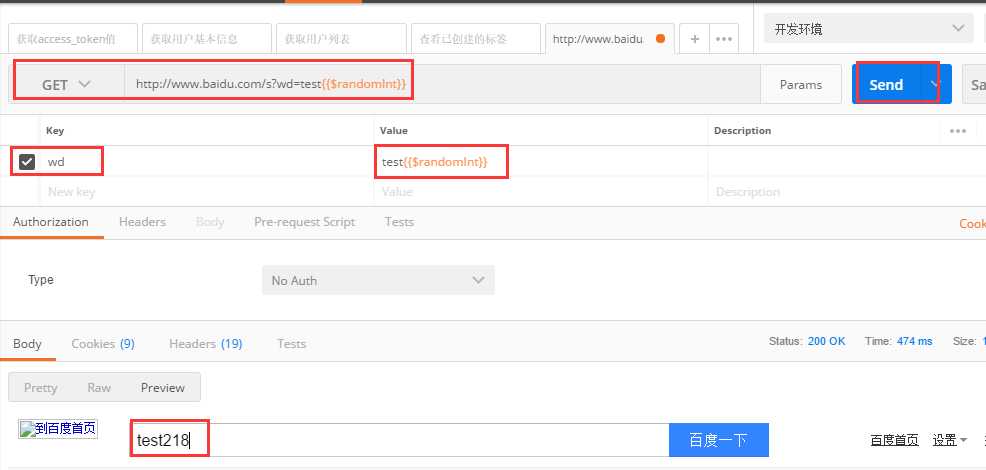Open the 开发环境 environment dropdown
The image size is (986, 470).
pos(870,29)
